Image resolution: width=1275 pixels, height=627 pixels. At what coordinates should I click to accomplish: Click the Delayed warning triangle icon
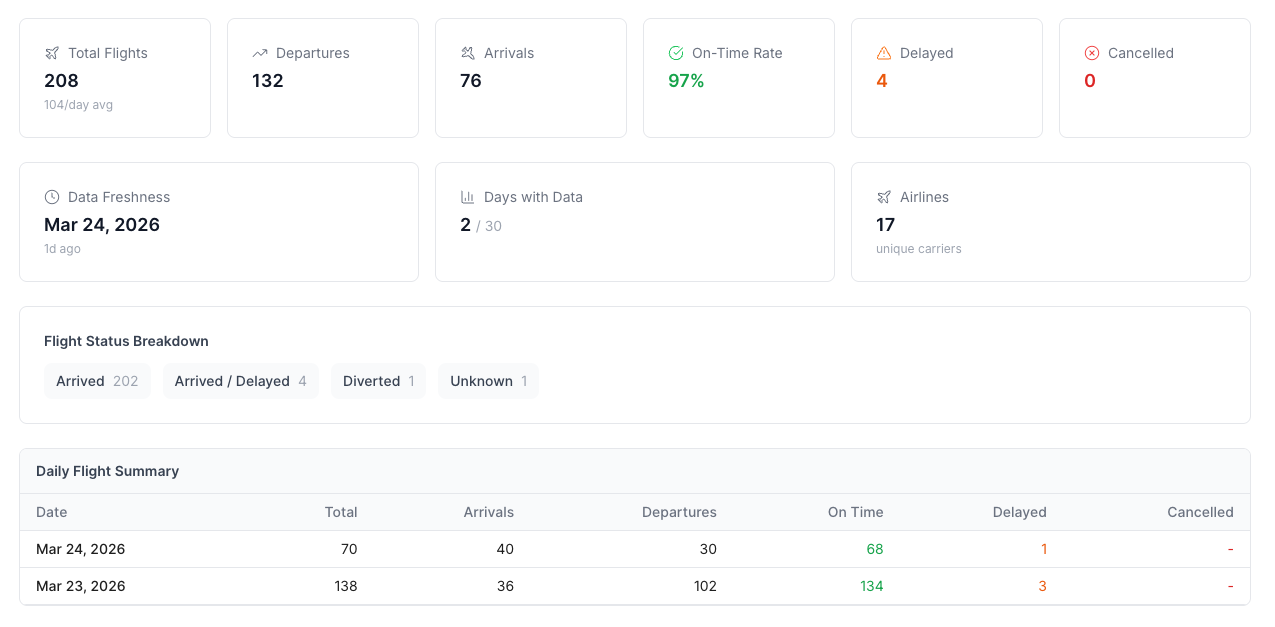click(884, 53)
